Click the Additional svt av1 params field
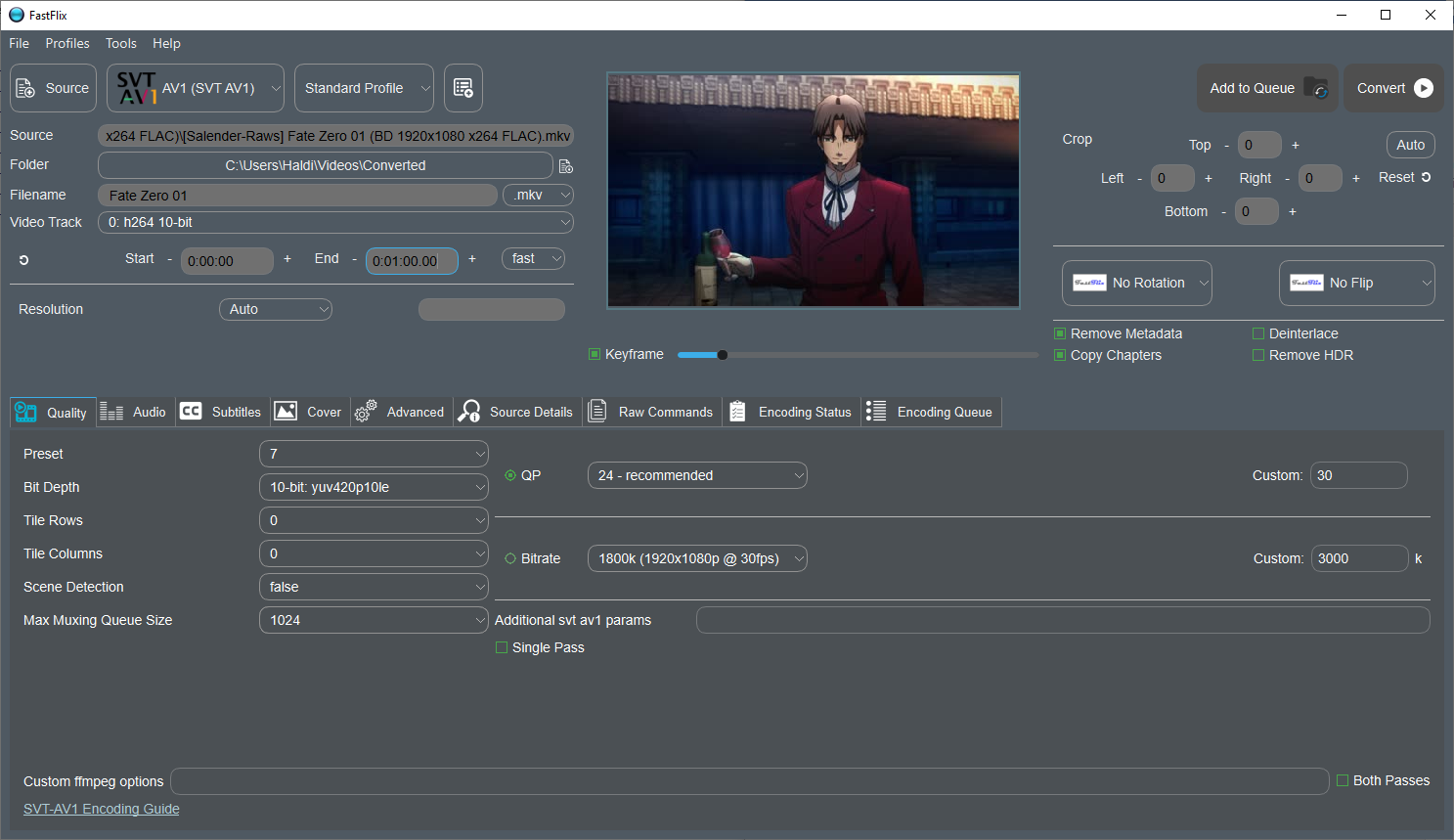Screen dimensions: 1454x840 click(1063, 620)
